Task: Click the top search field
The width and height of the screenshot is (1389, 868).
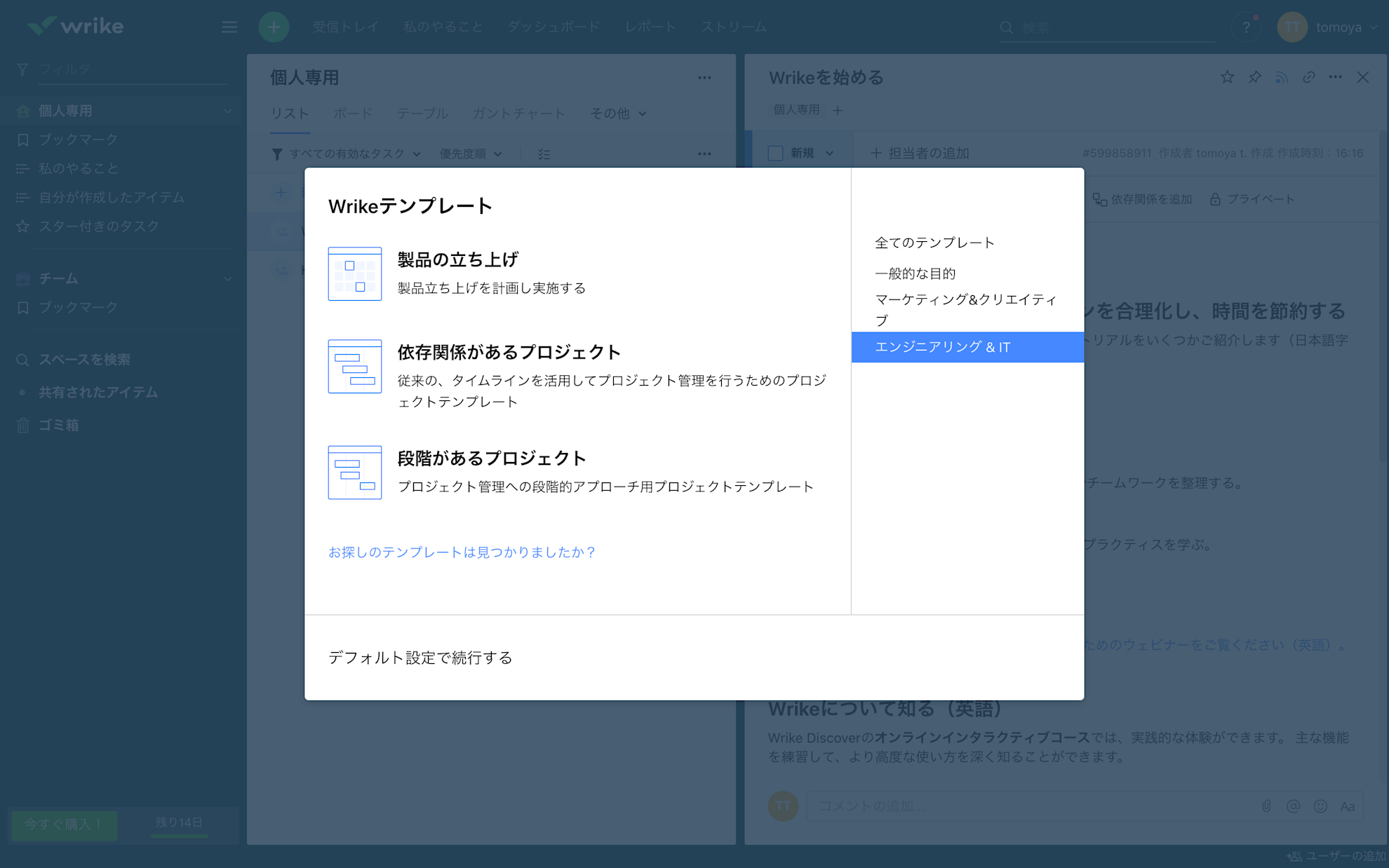Action: 1107,27
